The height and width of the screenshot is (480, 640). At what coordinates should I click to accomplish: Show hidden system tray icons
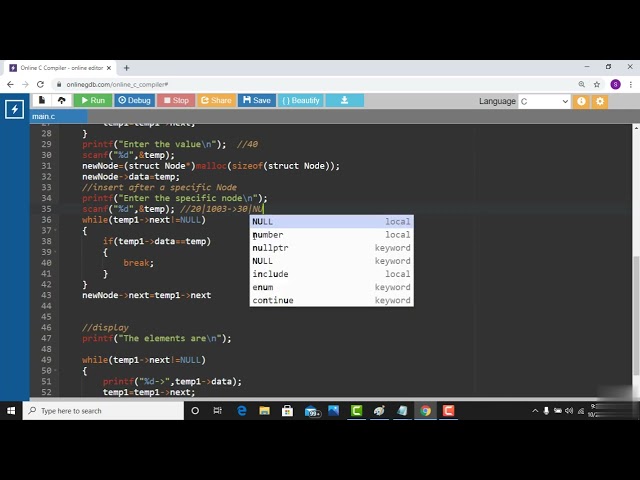535,411
